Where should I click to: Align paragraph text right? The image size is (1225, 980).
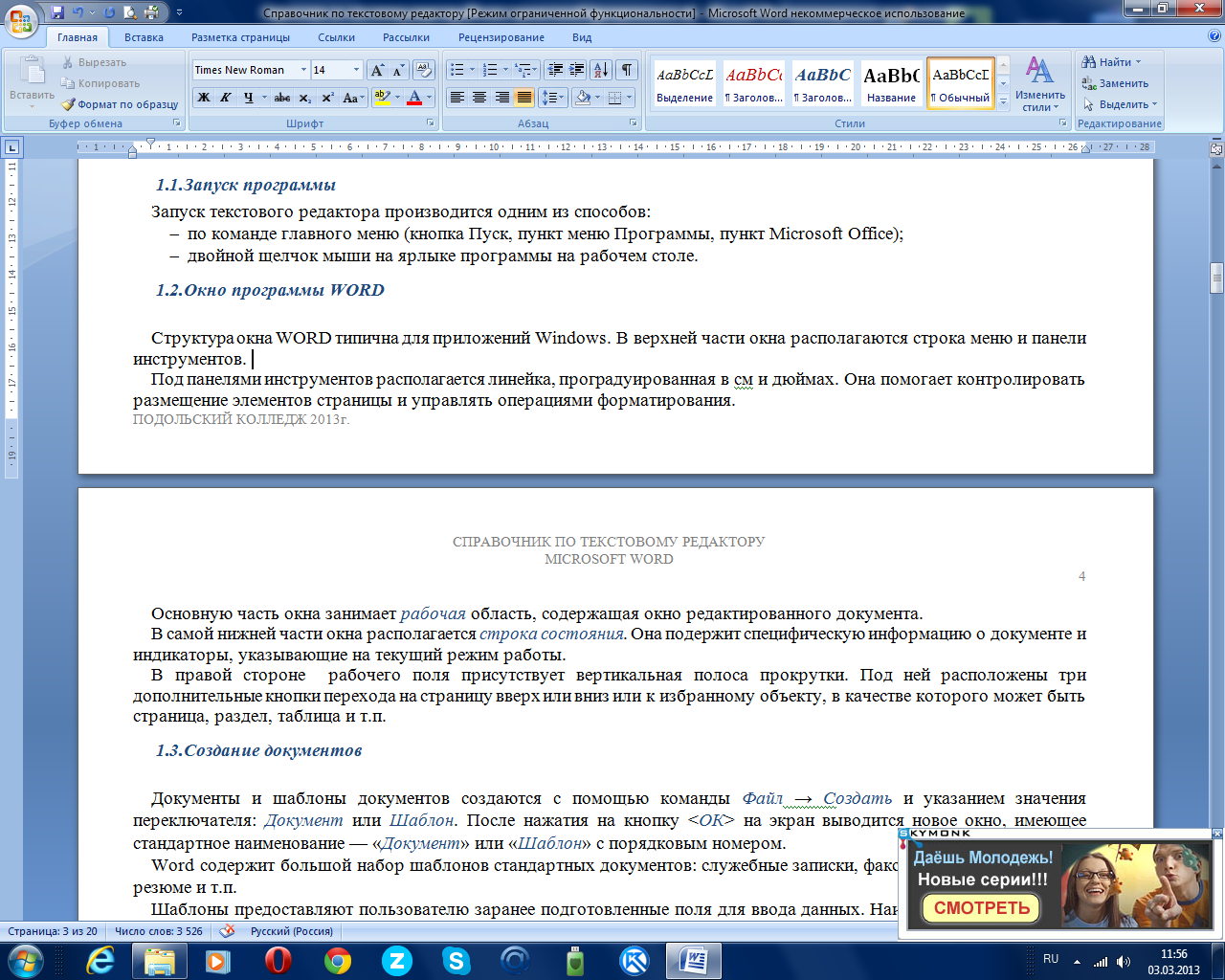click(501, 98)
